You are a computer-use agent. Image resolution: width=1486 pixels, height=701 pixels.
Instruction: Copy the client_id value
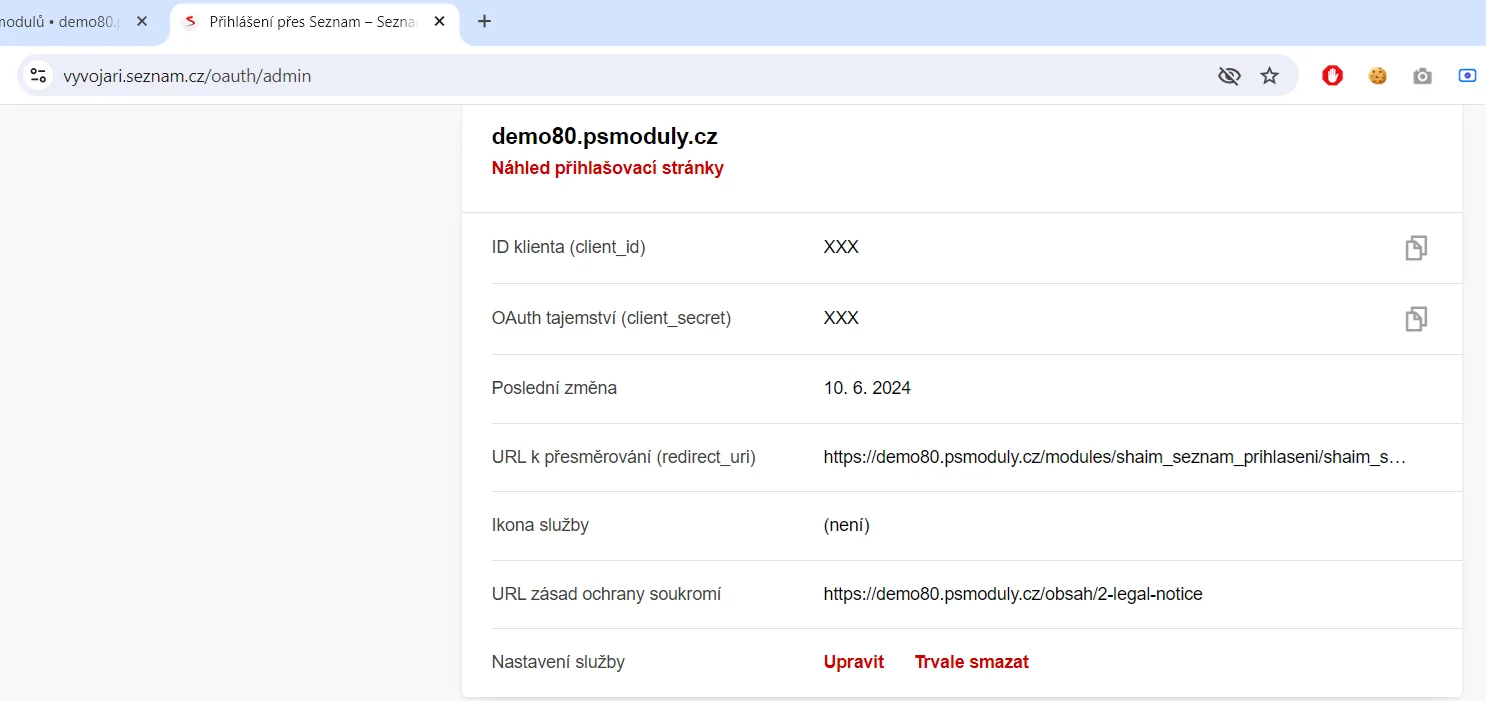[1415, 248]
